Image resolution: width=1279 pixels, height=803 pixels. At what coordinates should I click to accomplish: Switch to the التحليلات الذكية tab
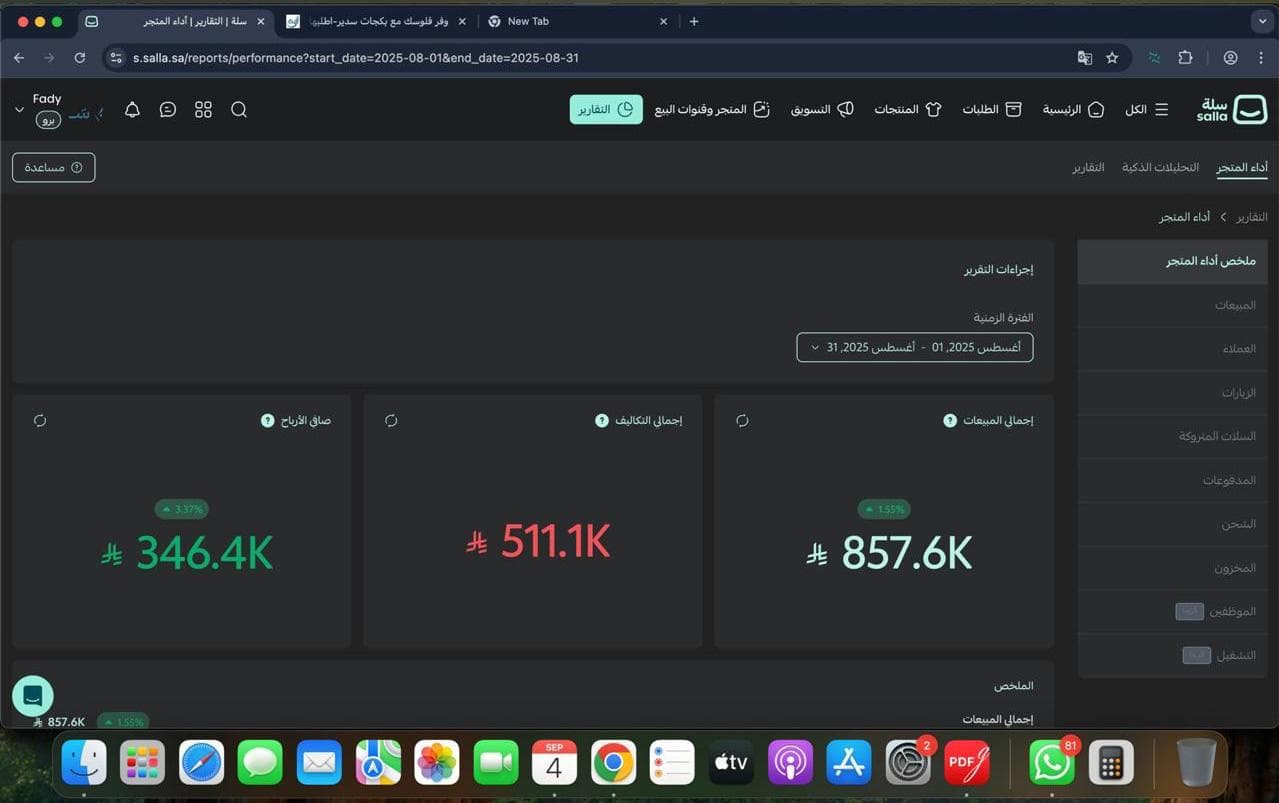tap(1159, 167)
